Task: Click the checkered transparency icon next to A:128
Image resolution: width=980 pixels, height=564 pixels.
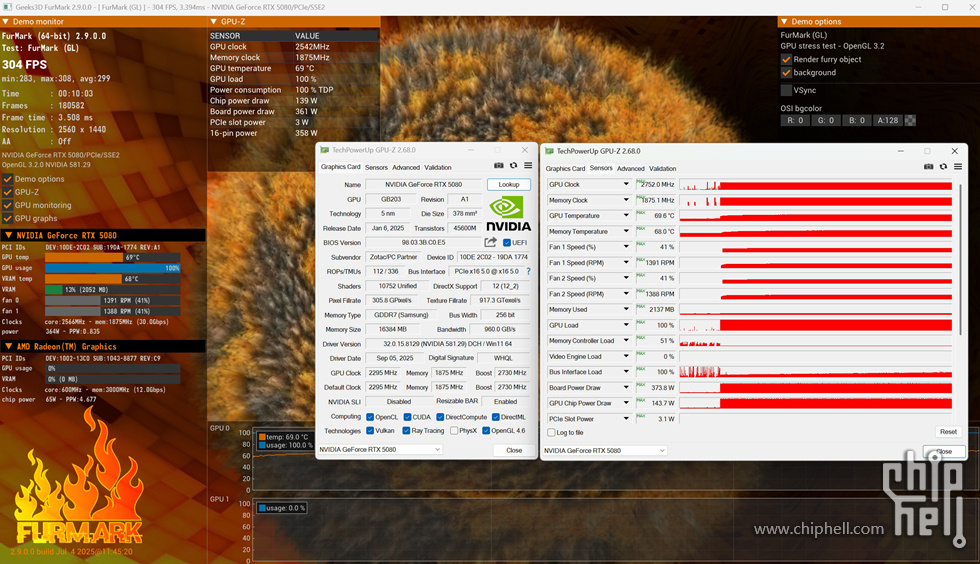Action: [910, 120]
